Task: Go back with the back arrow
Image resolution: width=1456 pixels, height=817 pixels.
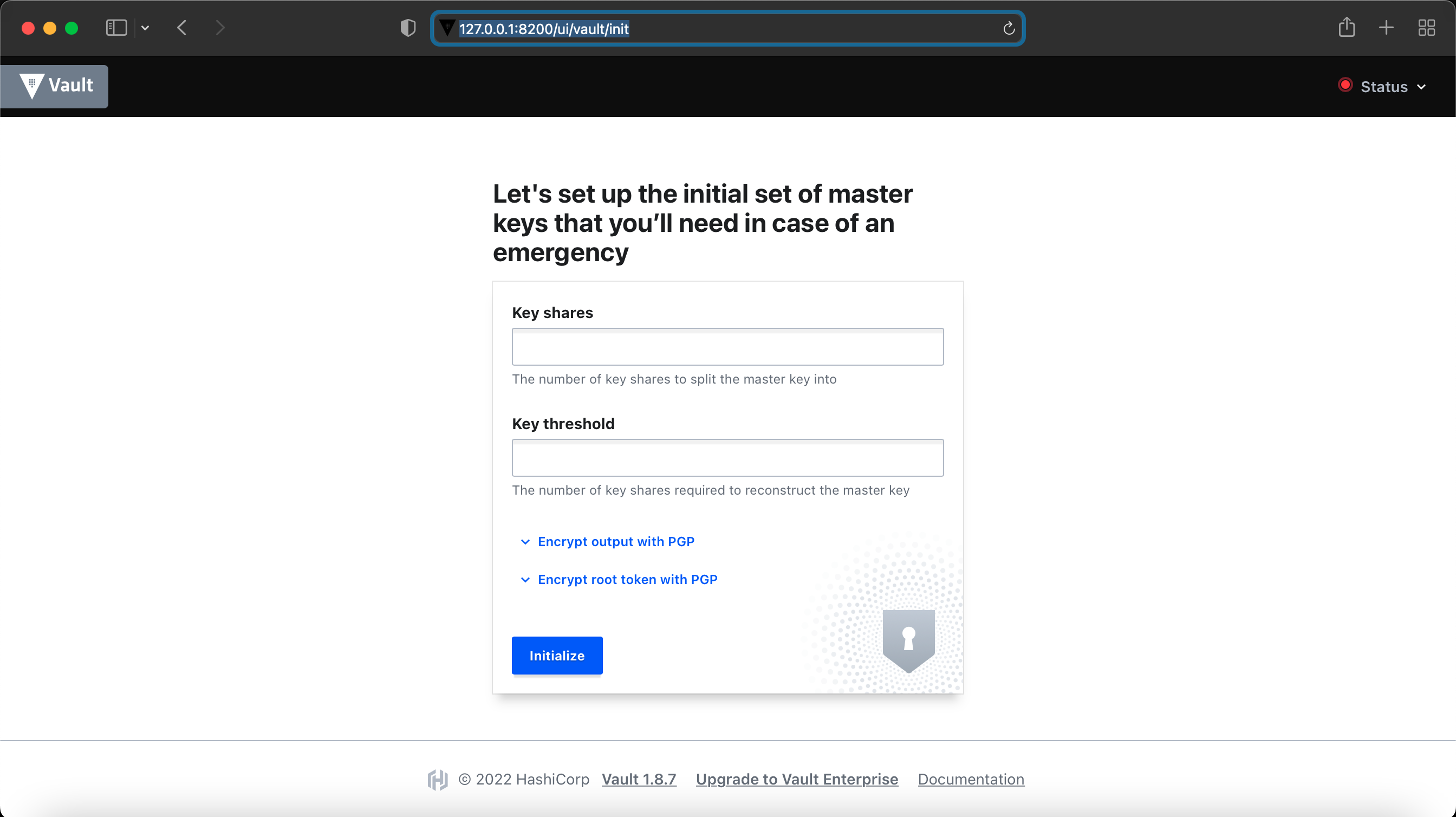Action: 181,28
